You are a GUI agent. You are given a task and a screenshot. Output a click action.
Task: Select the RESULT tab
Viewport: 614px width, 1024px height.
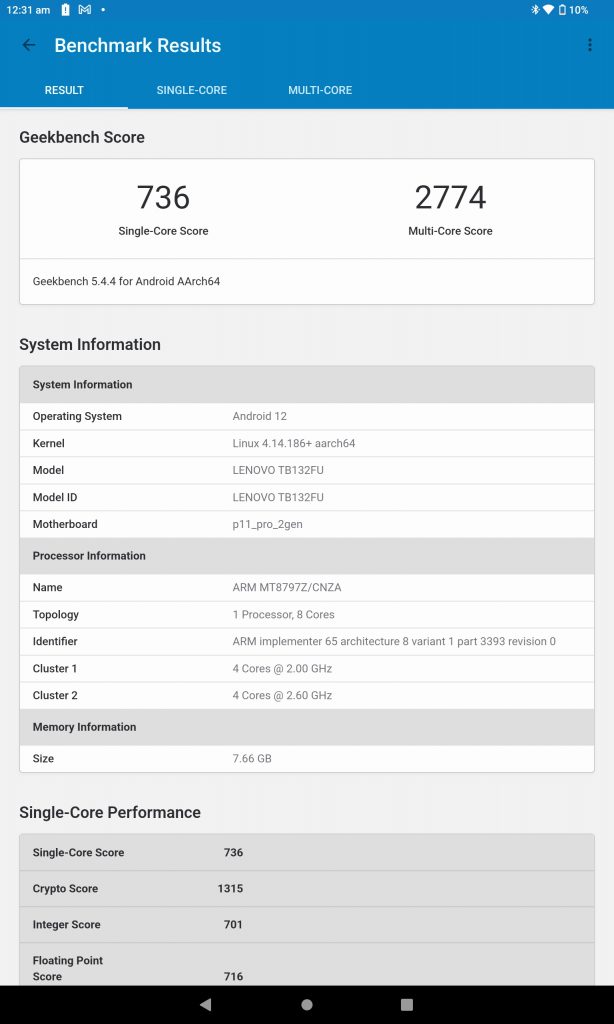point(64,90)
